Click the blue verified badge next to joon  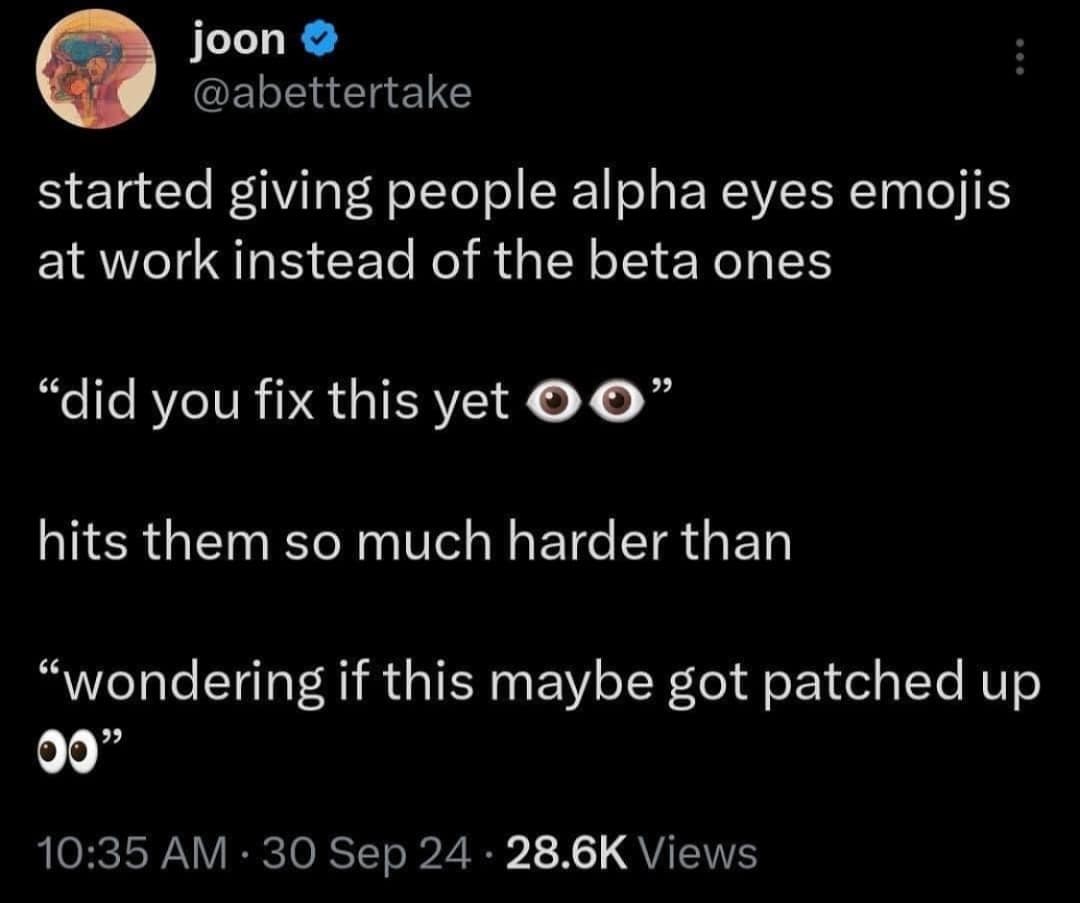pos(318,39)
